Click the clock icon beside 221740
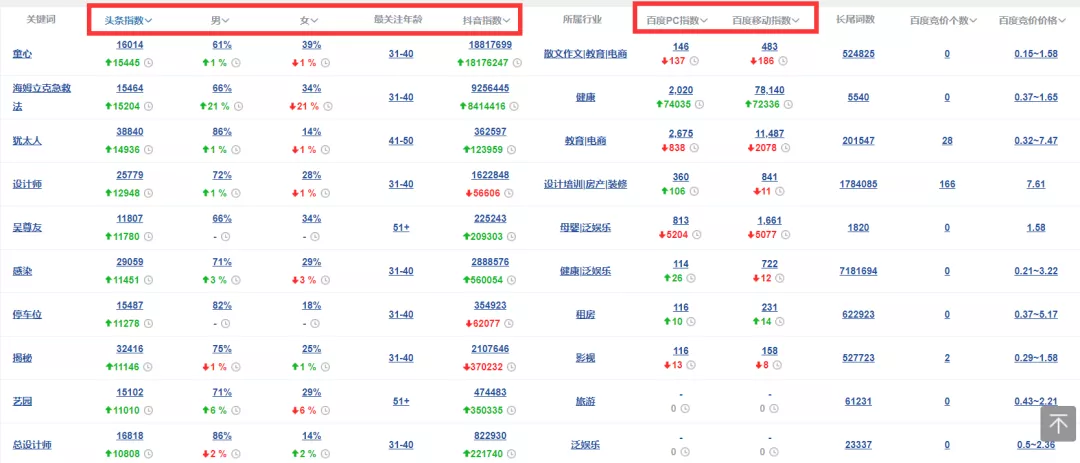The height and width of the screenshot is (463, 1080). click(x=512, y=453)
